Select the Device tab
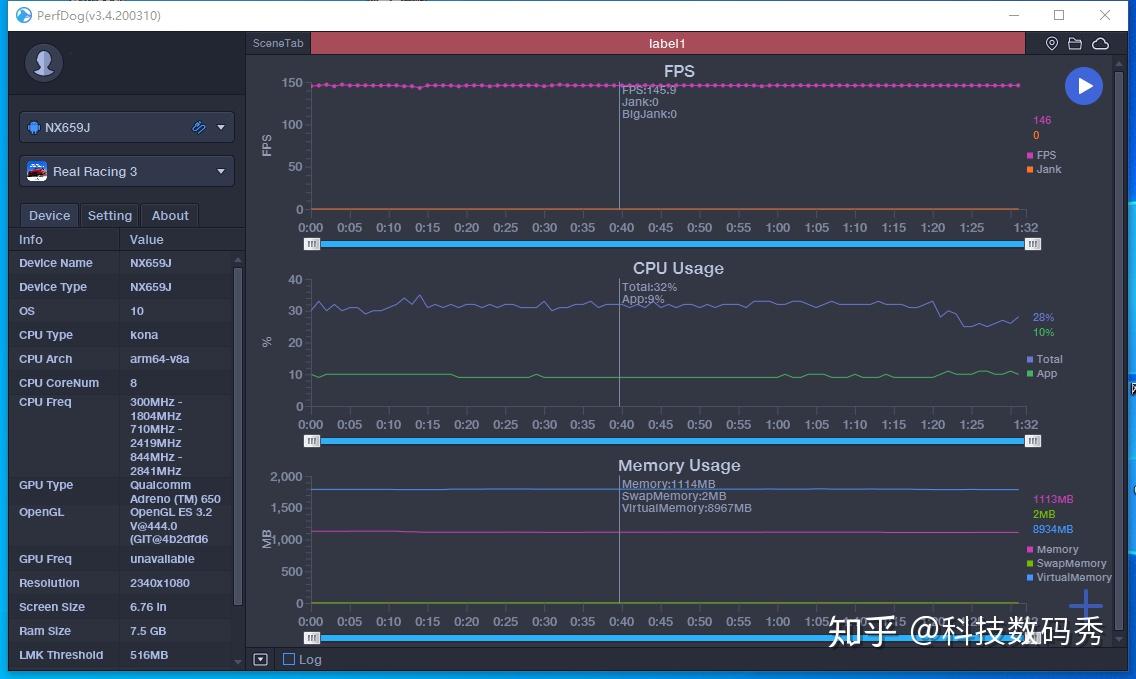 coord(49,215)
